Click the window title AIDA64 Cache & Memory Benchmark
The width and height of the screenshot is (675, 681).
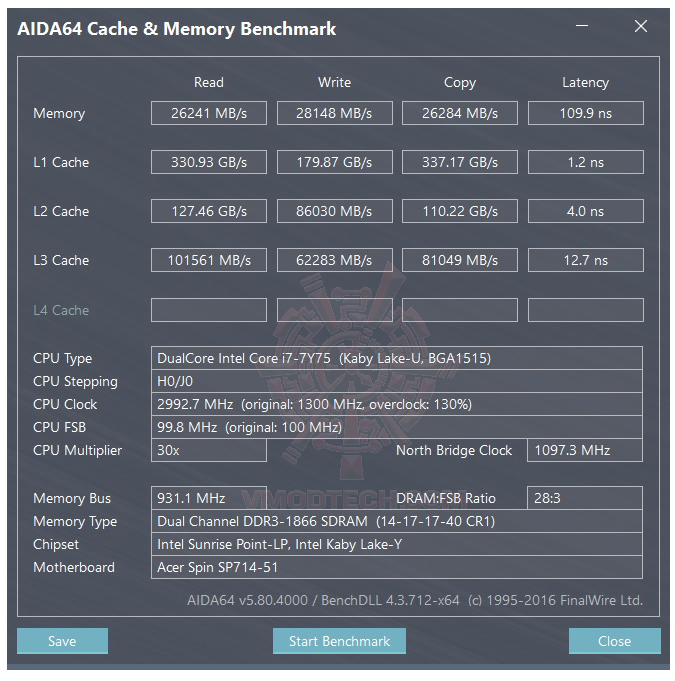[x=177, y=29]
